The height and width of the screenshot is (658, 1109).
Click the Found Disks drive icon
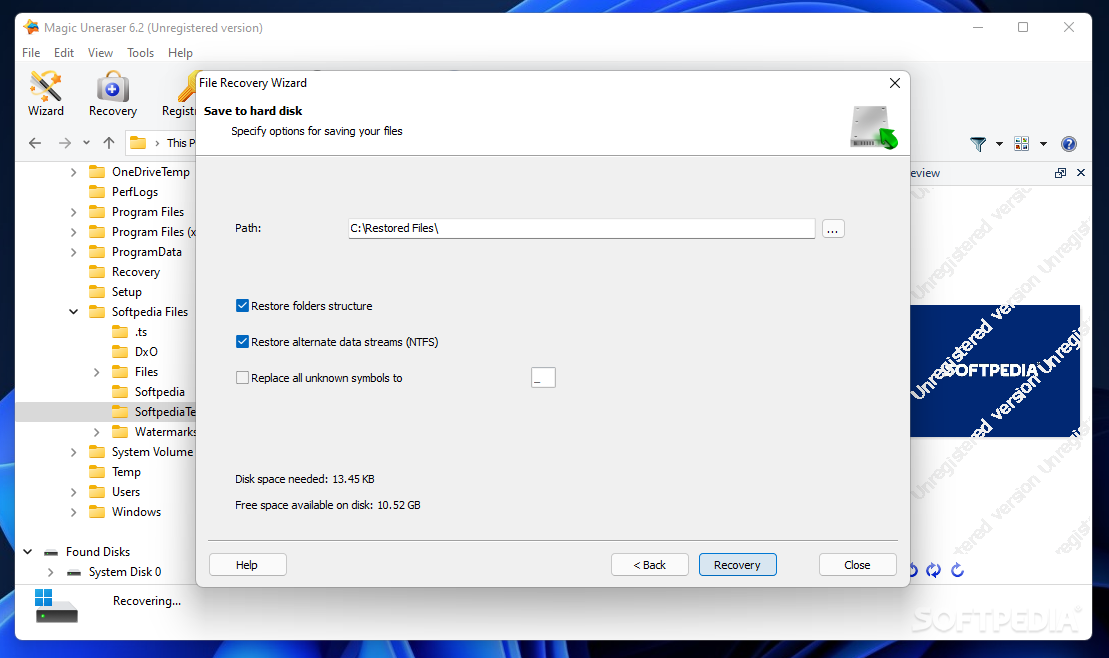[51, 552]
